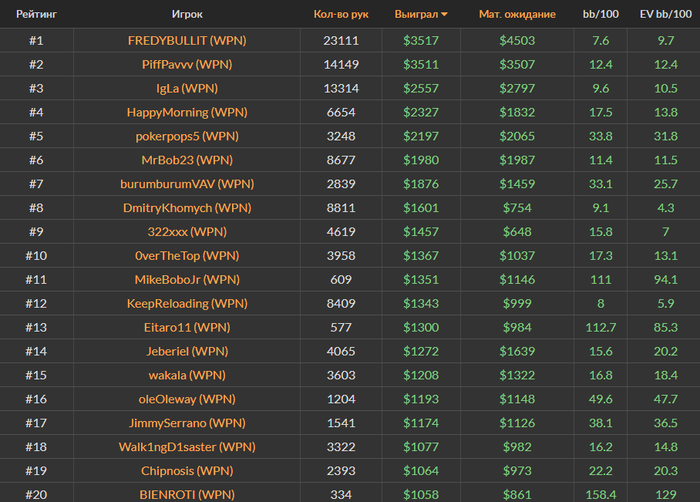The image size is (700, 502).
Task: Open player 322xxx (WPN) profile
Action: point(187,232)
